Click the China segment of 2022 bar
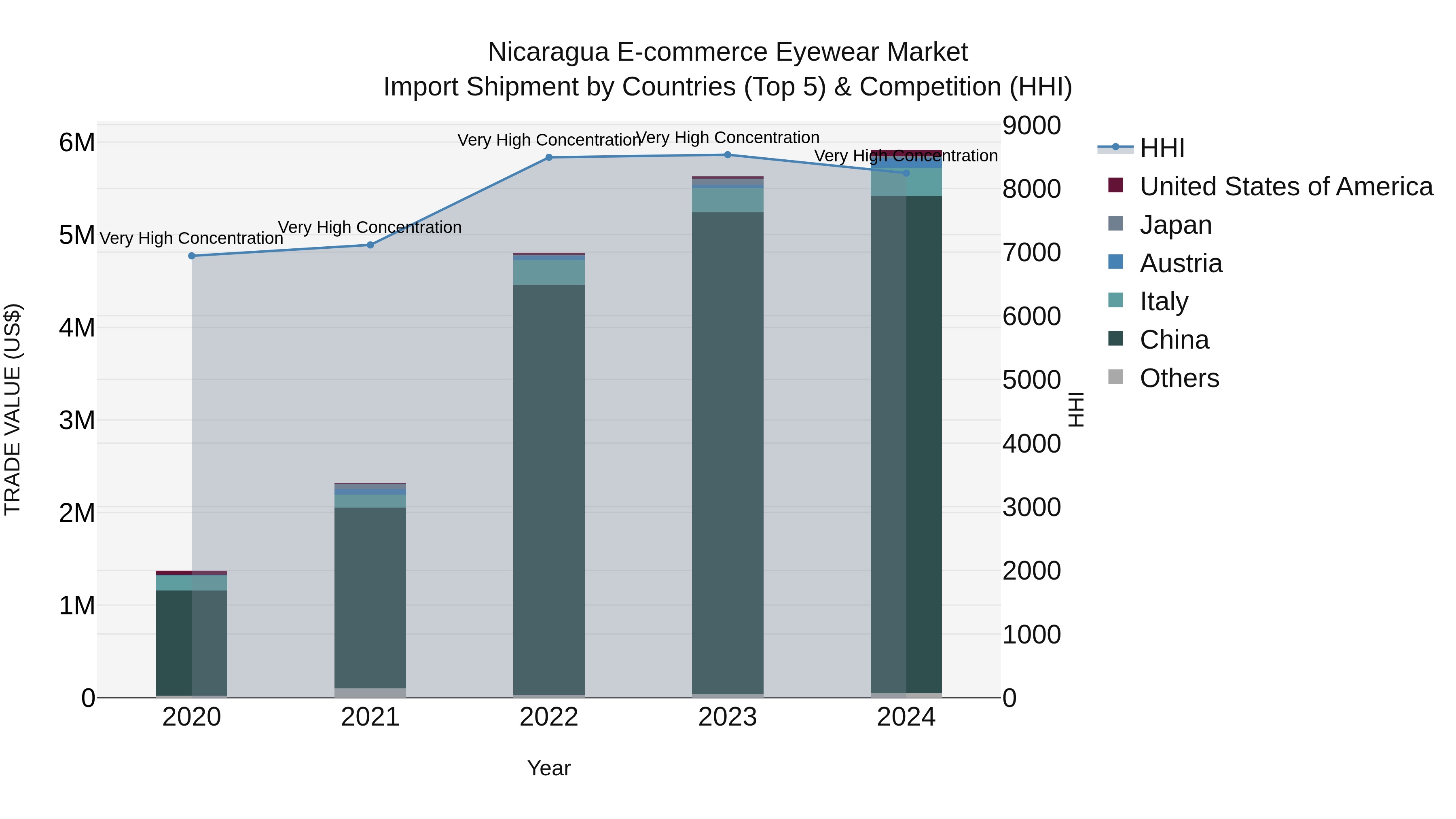 [x=549, y=489]
